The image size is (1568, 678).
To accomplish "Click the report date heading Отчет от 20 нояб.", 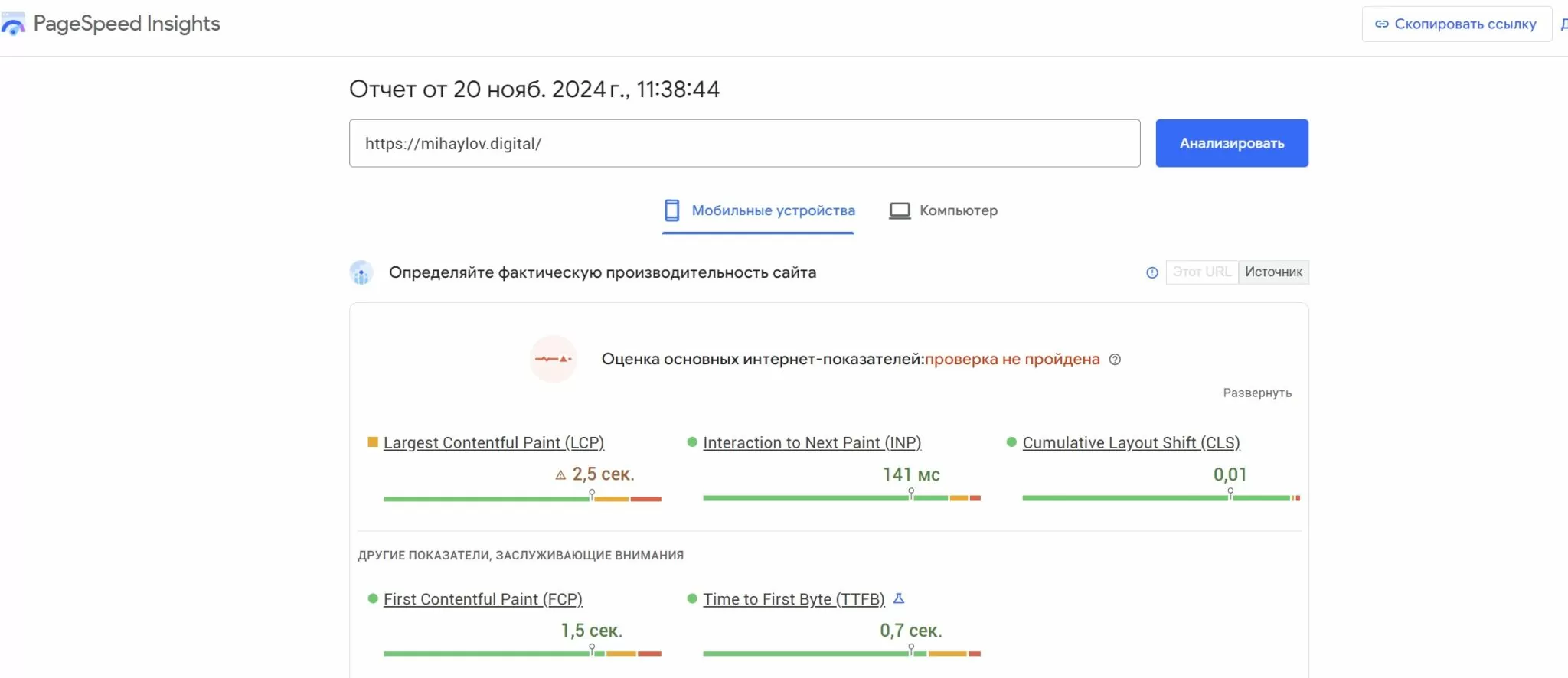I will (534, 90).
